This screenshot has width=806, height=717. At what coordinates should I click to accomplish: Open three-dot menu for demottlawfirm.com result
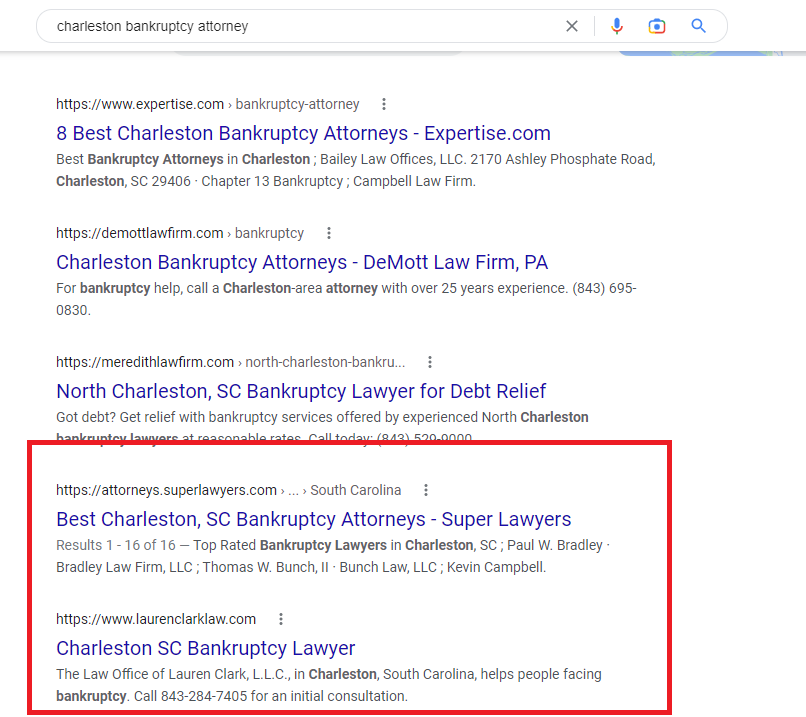point(329,233)
